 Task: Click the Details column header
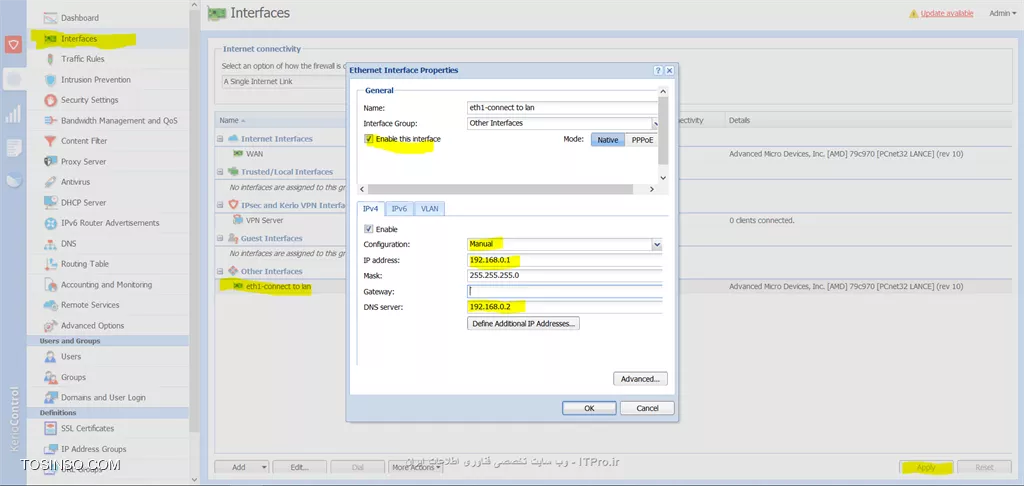pyautogui.click(x=739, y=120)
